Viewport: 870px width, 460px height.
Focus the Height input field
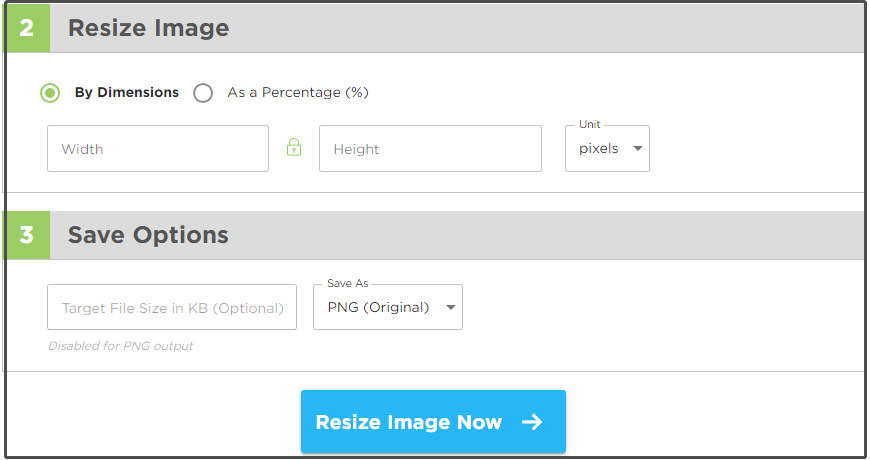click(431, 149)
